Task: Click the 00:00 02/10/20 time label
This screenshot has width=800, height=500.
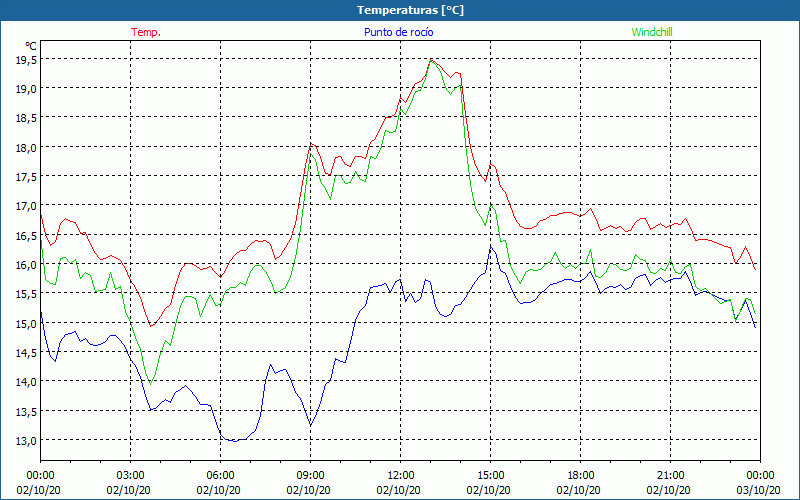Action: tap(39, 483)
